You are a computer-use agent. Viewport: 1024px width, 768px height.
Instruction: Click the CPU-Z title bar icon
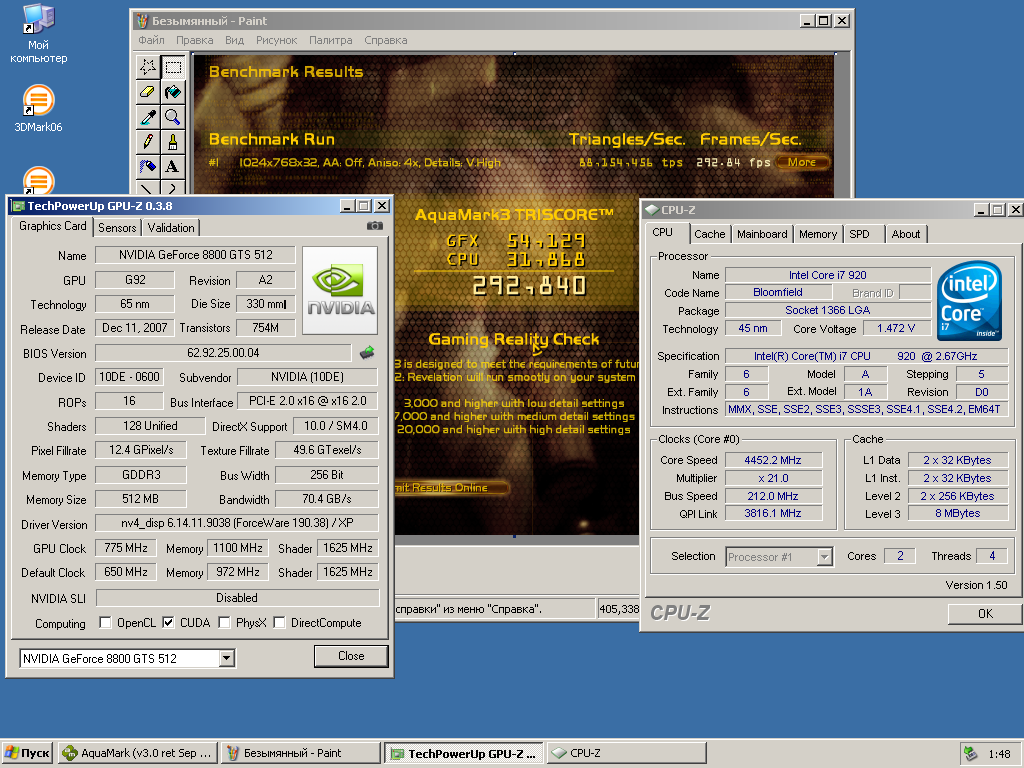651,210
